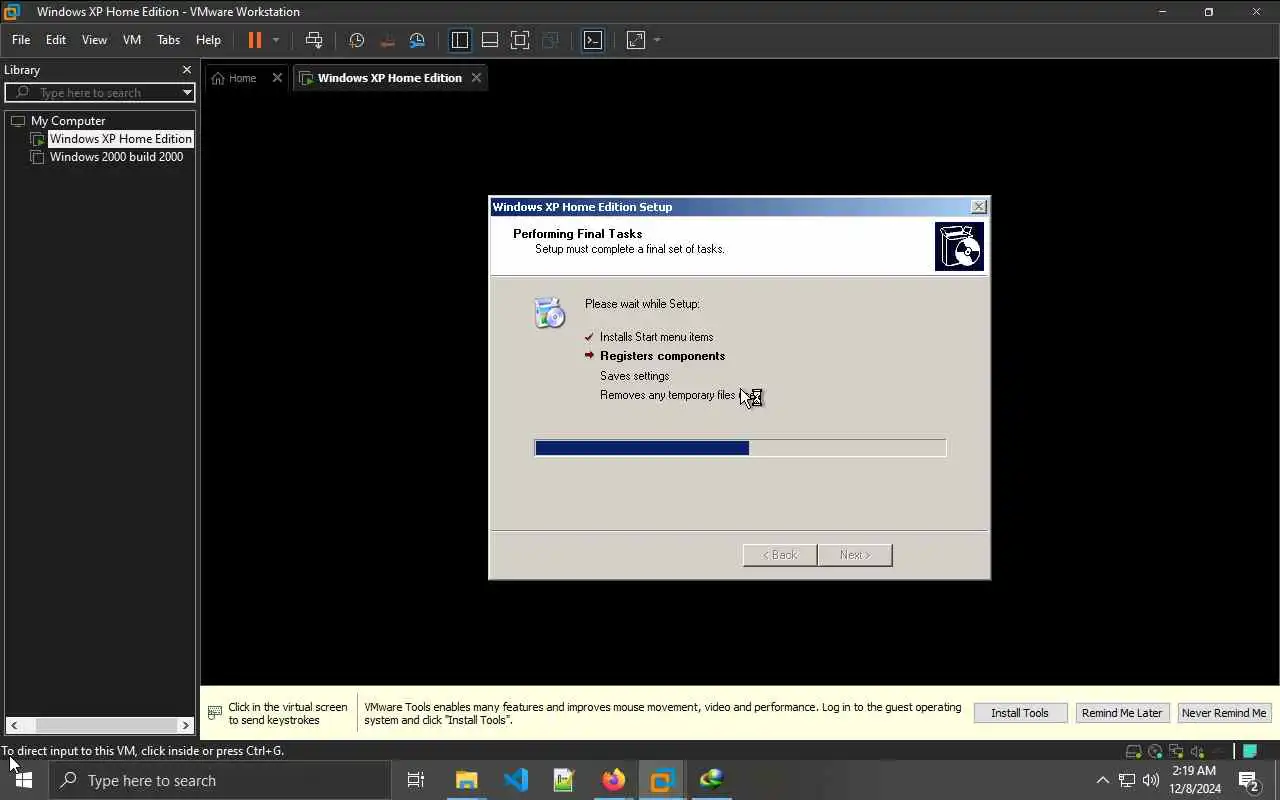Click the network adapter status icon
Screen dimensions: 1280x800
[1176, 751]
